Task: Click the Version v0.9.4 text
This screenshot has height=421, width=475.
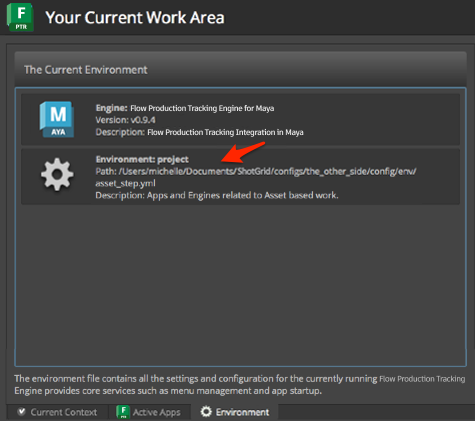Action: 125,120
